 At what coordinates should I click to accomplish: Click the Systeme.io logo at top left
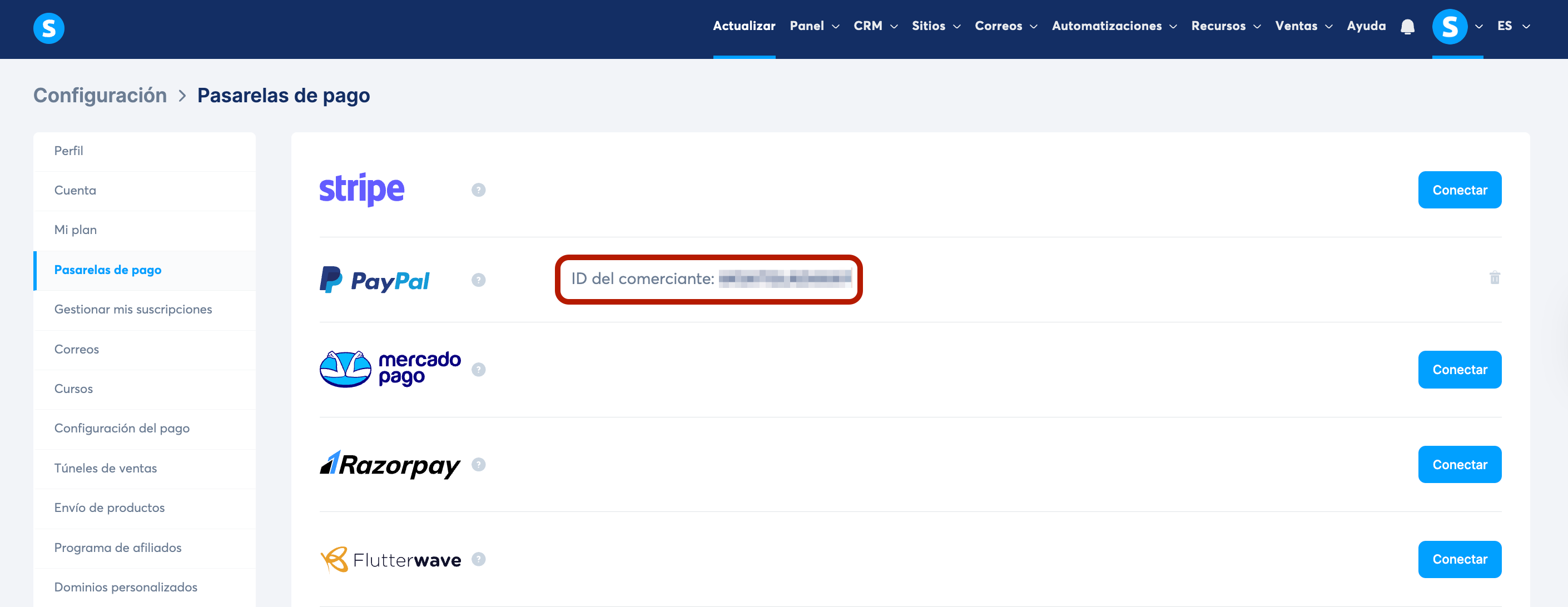(x=49, y=28)
